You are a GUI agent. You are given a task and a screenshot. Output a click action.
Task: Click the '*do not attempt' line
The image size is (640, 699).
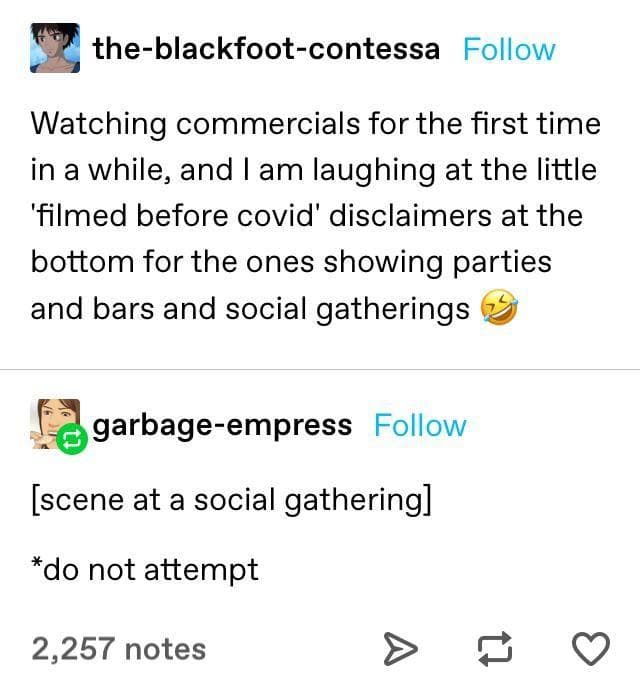pyautogui.click(x=144, y=570)
